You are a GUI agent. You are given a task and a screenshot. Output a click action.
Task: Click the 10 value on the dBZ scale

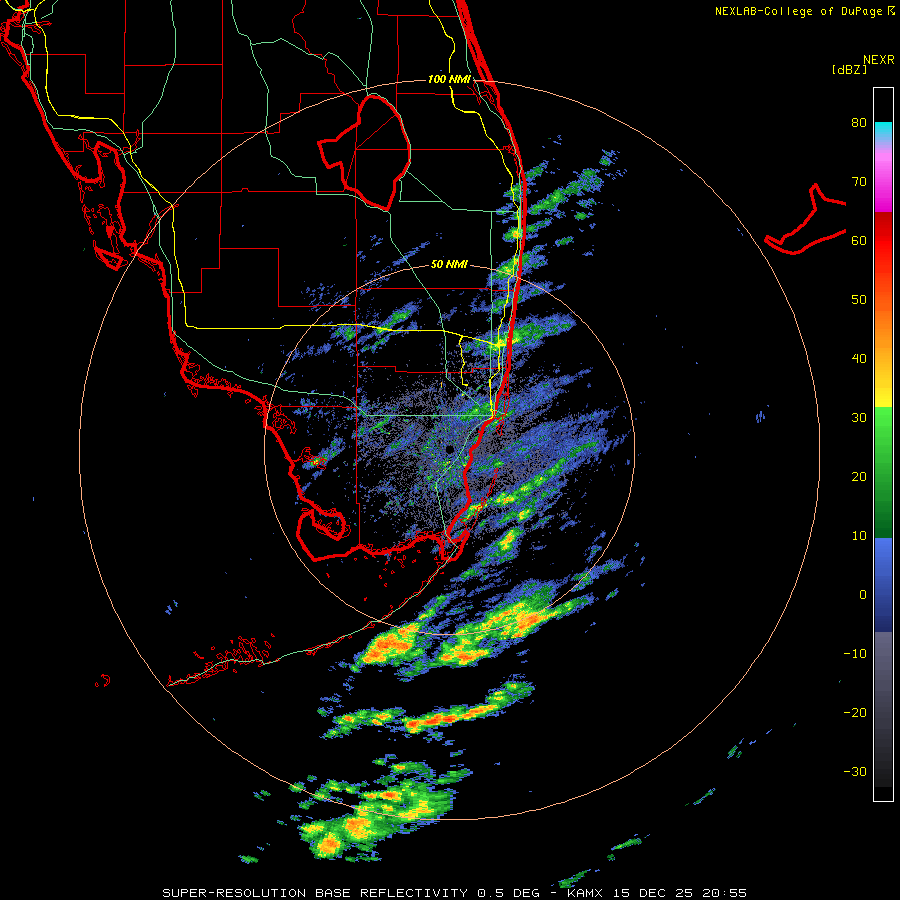859,536
